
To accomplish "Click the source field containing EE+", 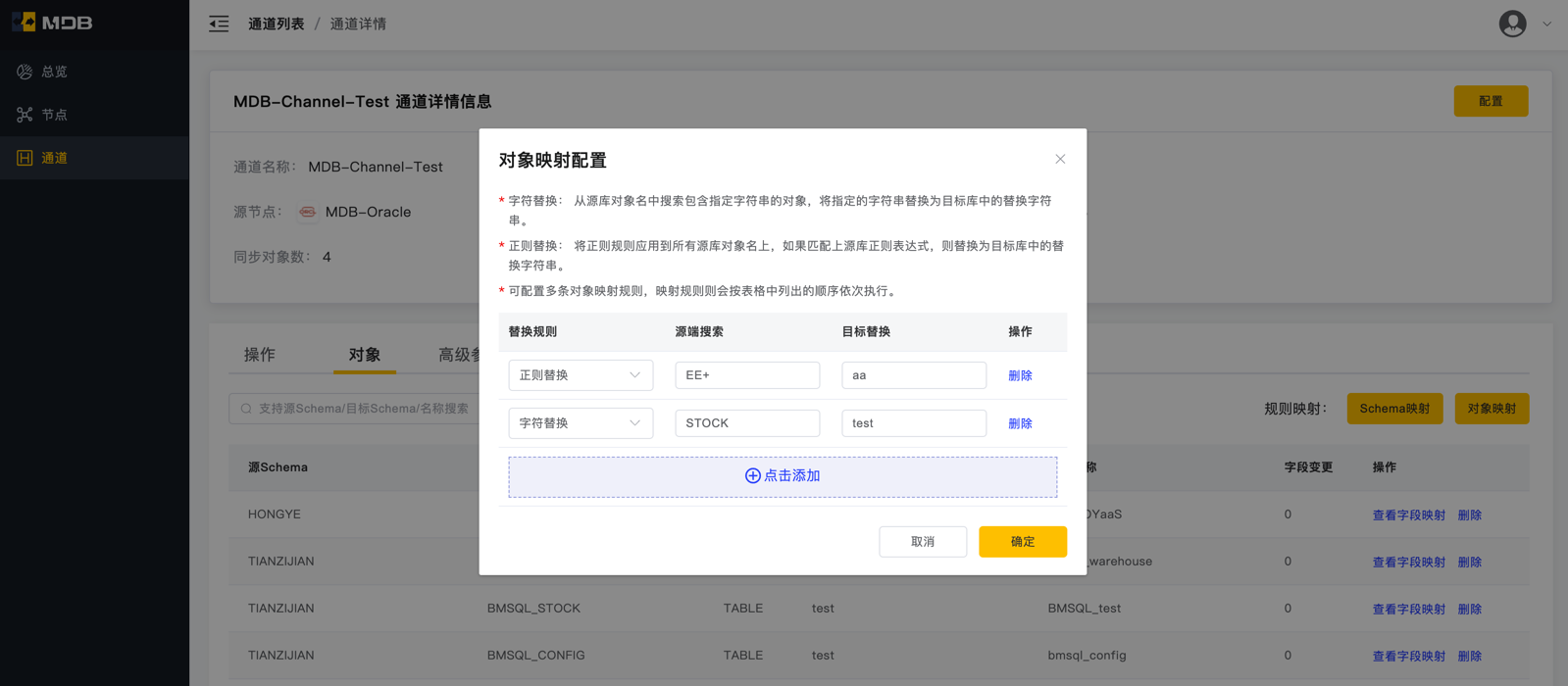I will point(747,375).
